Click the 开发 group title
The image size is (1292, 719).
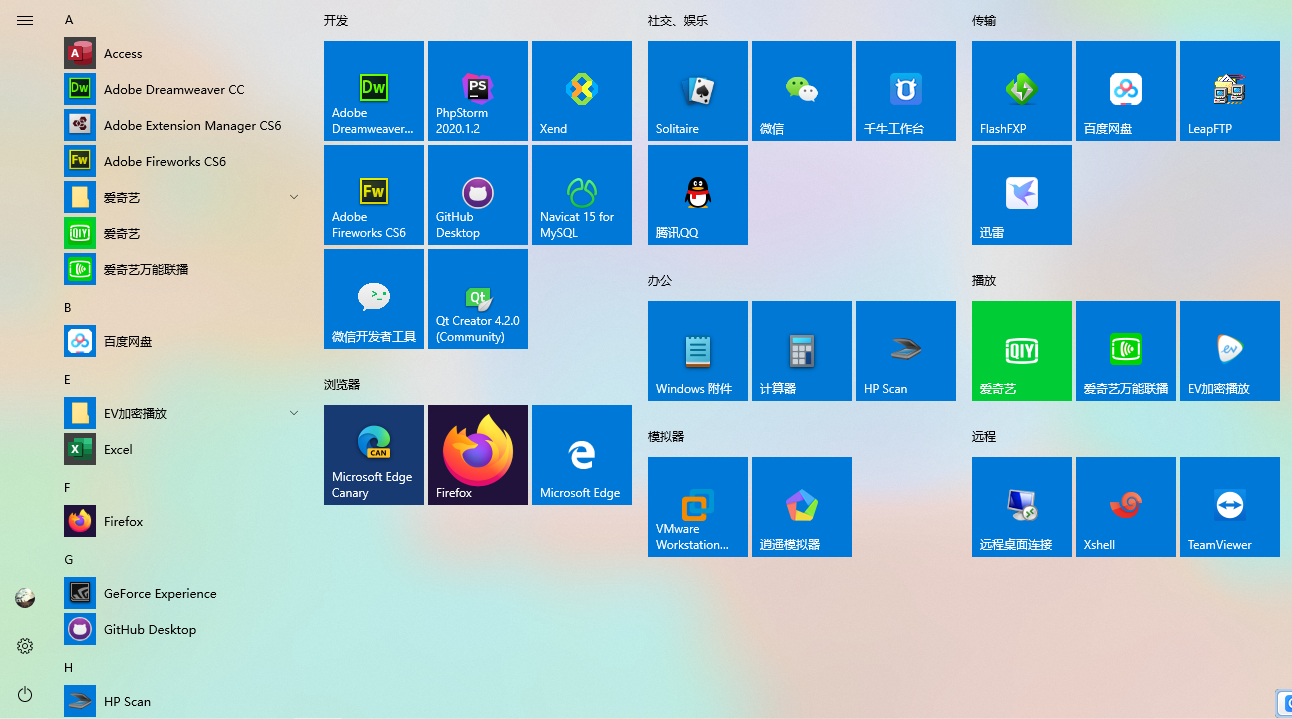(x=336, y=20)
